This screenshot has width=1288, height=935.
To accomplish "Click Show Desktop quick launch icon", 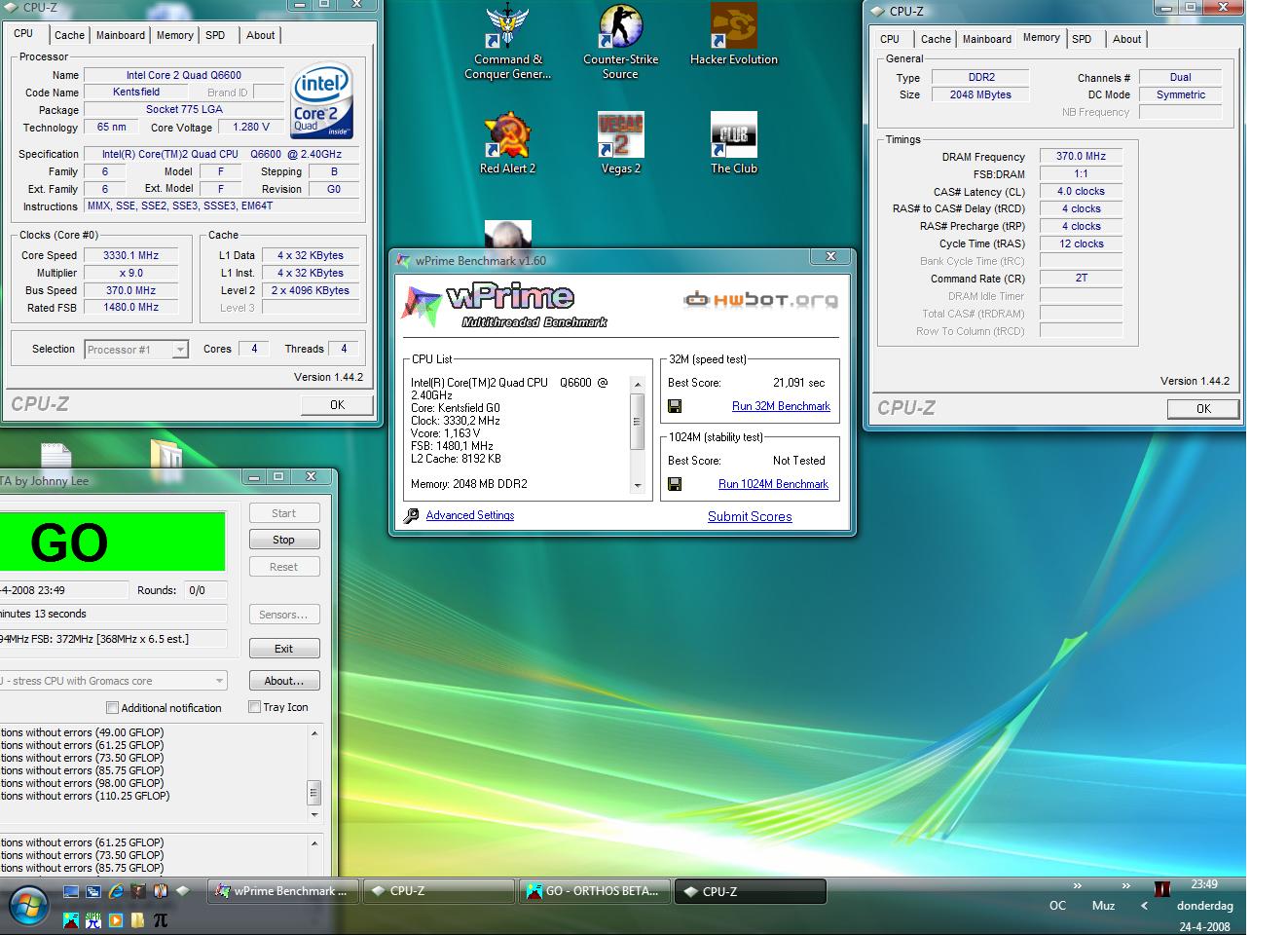I will pos(71,891).
